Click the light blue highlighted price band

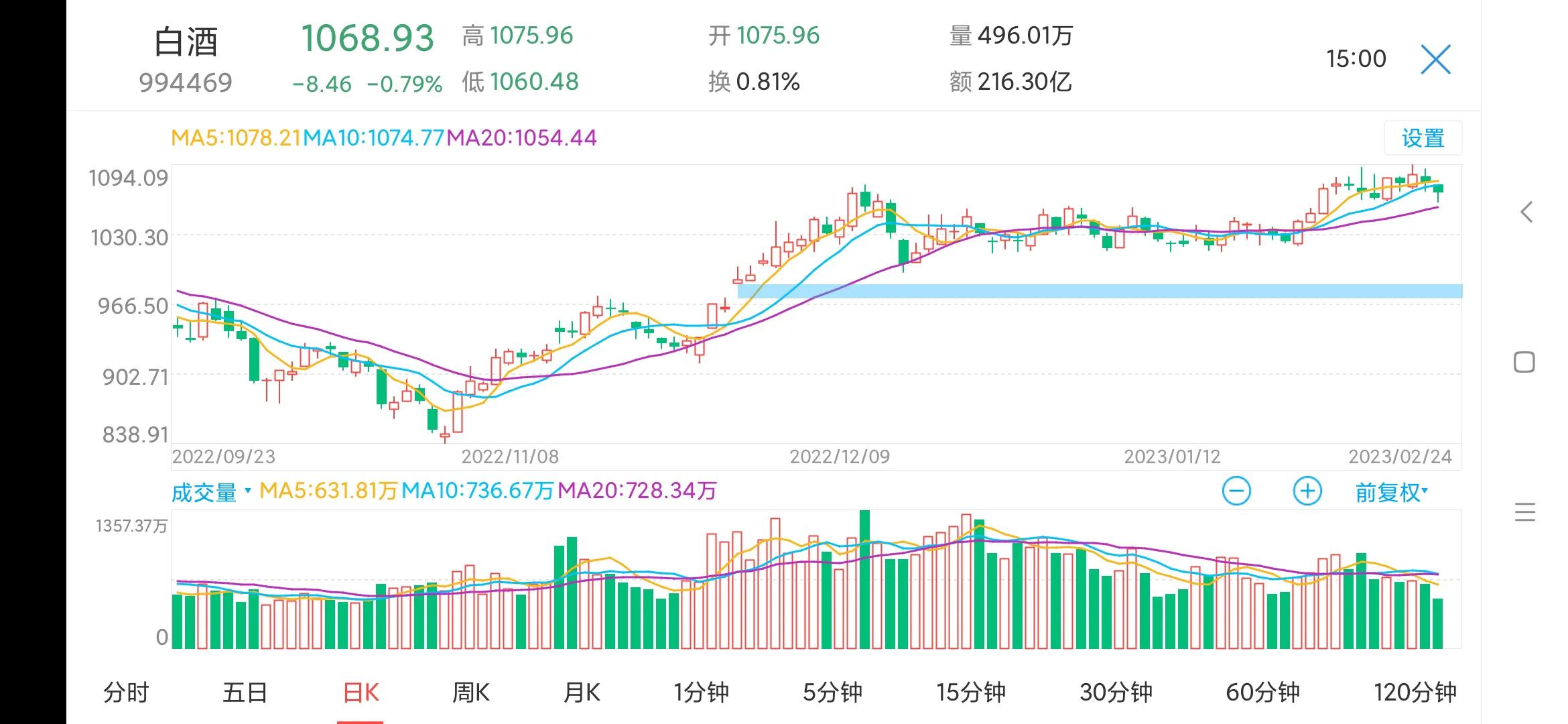point(1099,291)
